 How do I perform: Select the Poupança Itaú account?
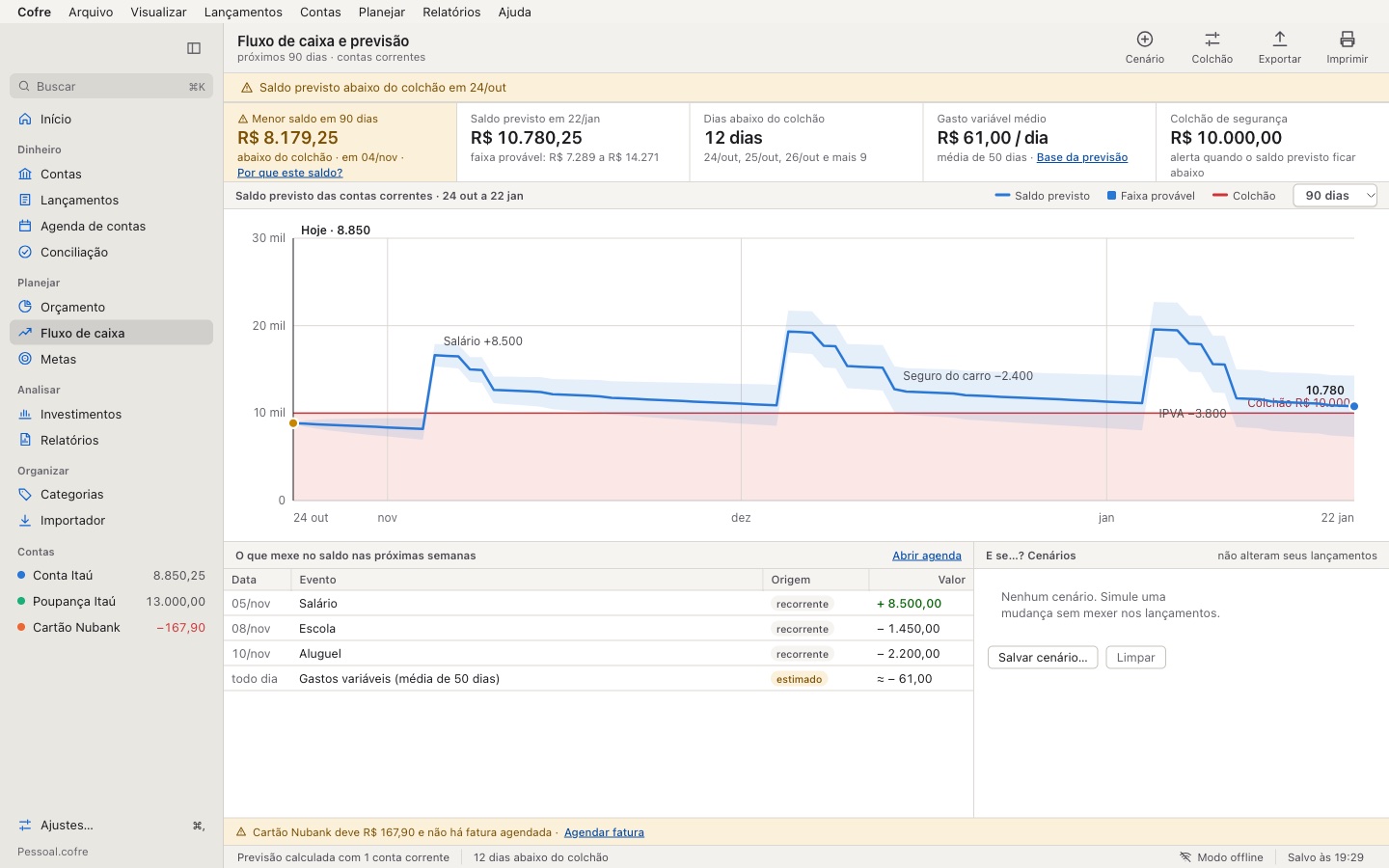pos(111,601)
